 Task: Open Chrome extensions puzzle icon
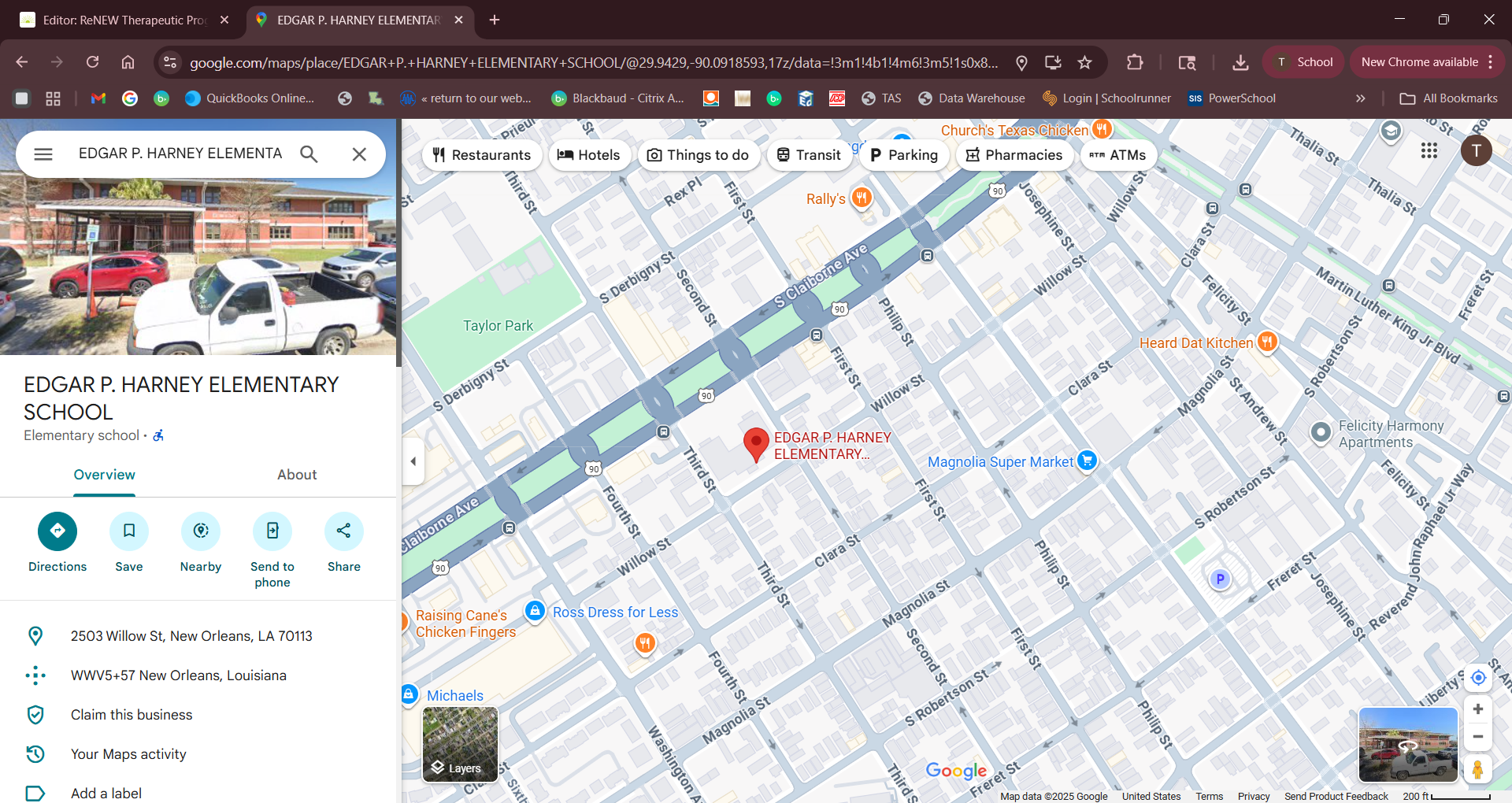(1135, 62)
